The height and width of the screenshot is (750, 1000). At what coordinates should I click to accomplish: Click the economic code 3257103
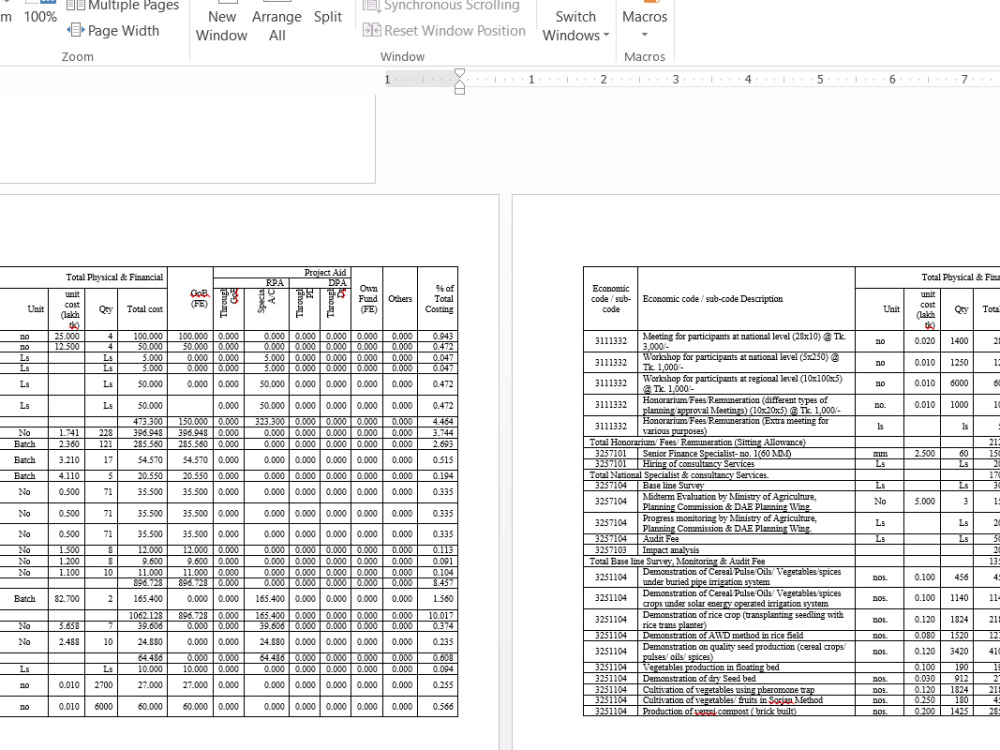click(x=610, y=550)
